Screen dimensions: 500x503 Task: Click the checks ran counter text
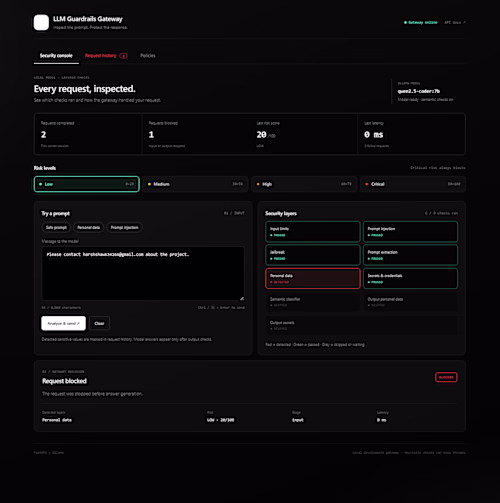point(441,213)
